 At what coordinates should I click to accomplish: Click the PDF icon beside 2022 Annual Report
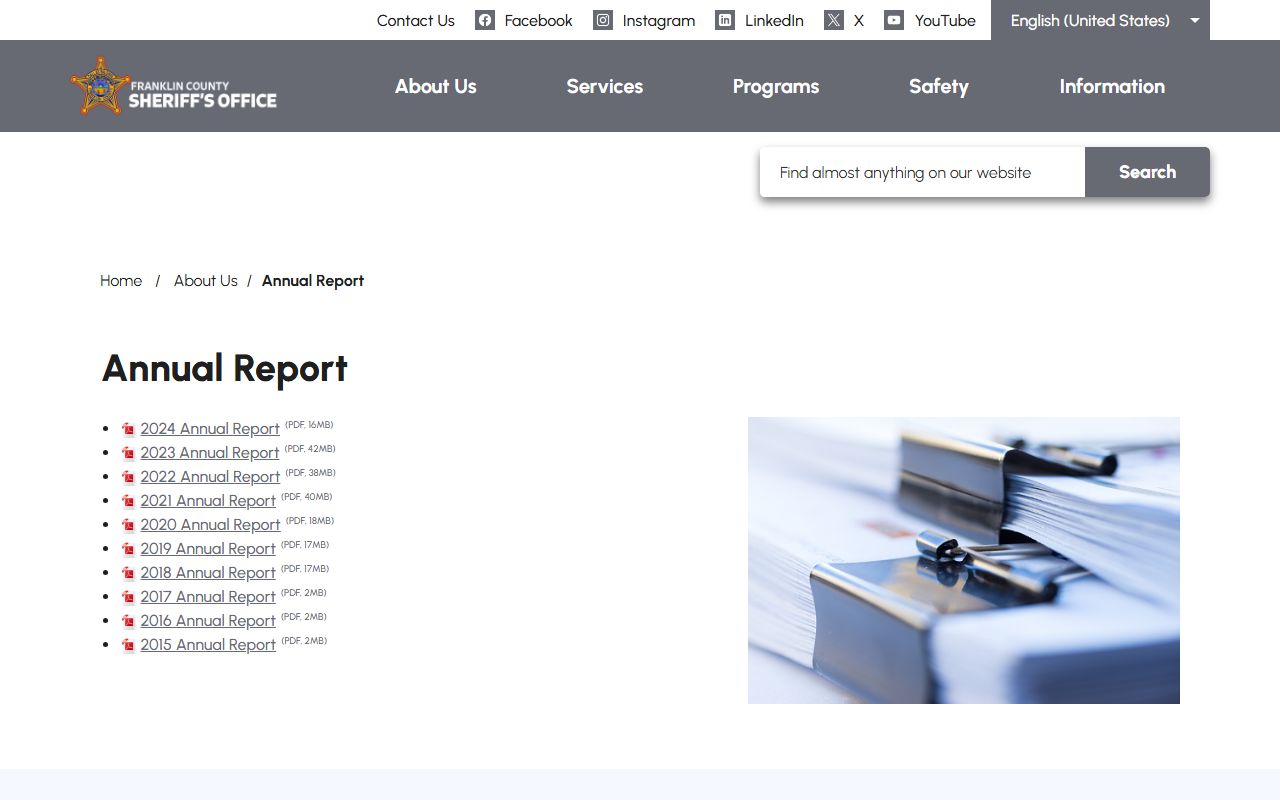pyautogui.click(x=128, y=477)
